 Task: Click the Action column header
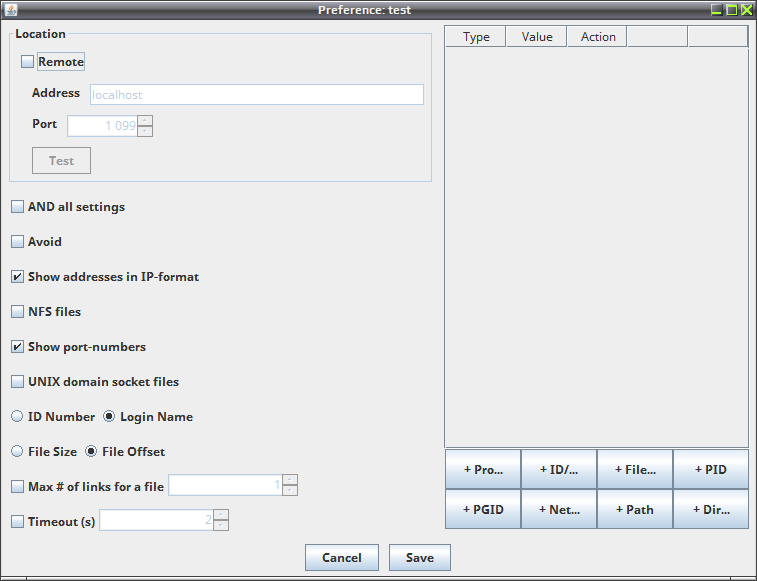[x=597, y=37]
